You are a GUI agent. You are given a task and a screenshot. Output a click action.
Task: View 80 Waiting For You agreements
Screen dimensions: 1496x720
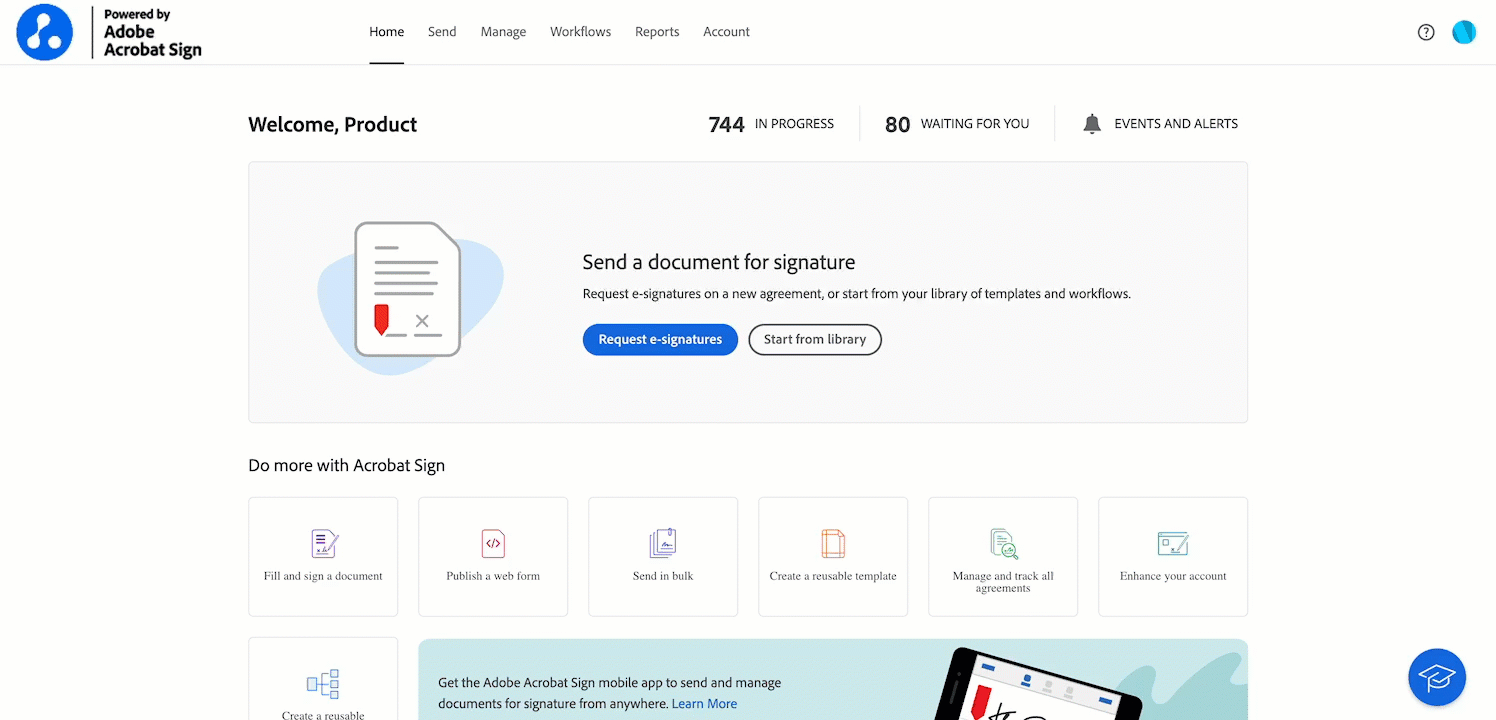click(x=957, y=124)
